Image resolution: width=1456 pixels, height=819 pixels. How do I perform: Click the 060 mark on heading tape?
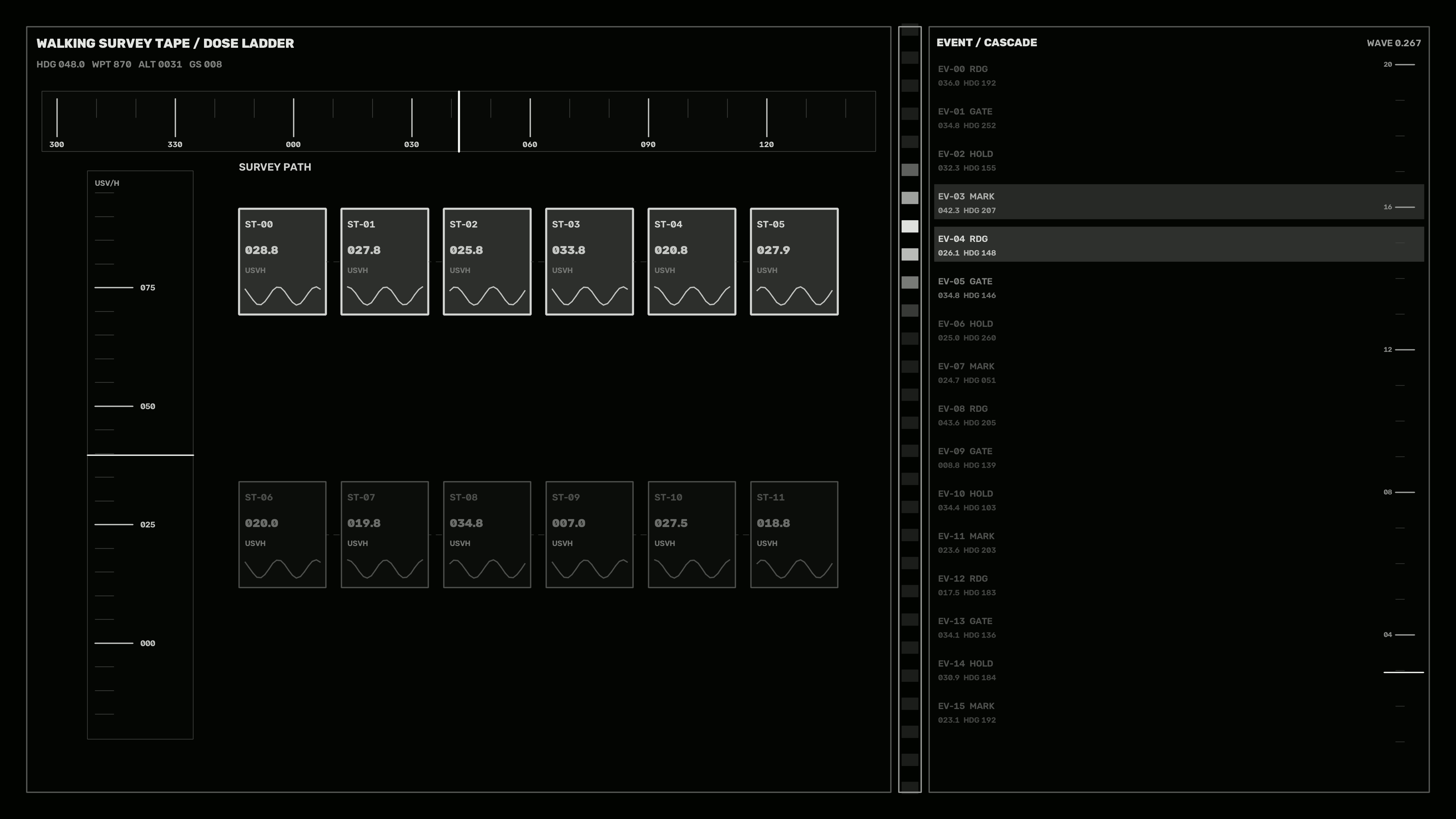[x=530, y=122]
